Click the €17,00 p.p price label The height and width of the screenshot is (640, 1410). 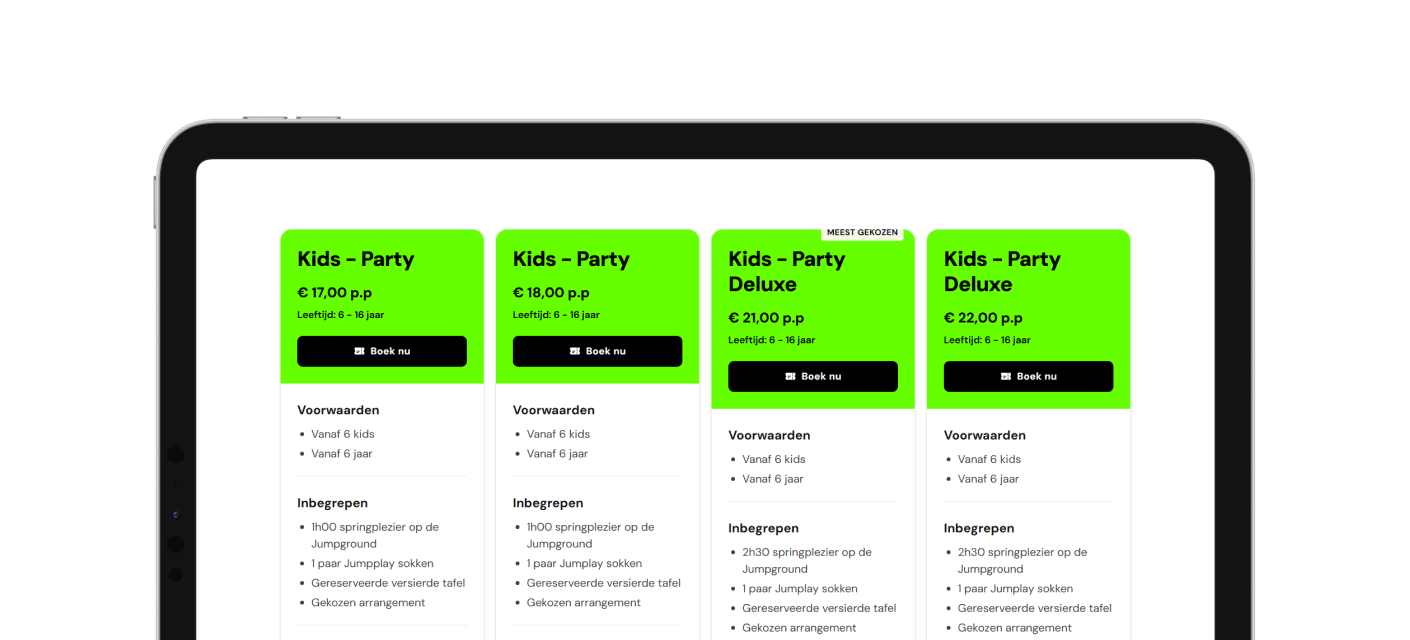click(x=335, y=292)
